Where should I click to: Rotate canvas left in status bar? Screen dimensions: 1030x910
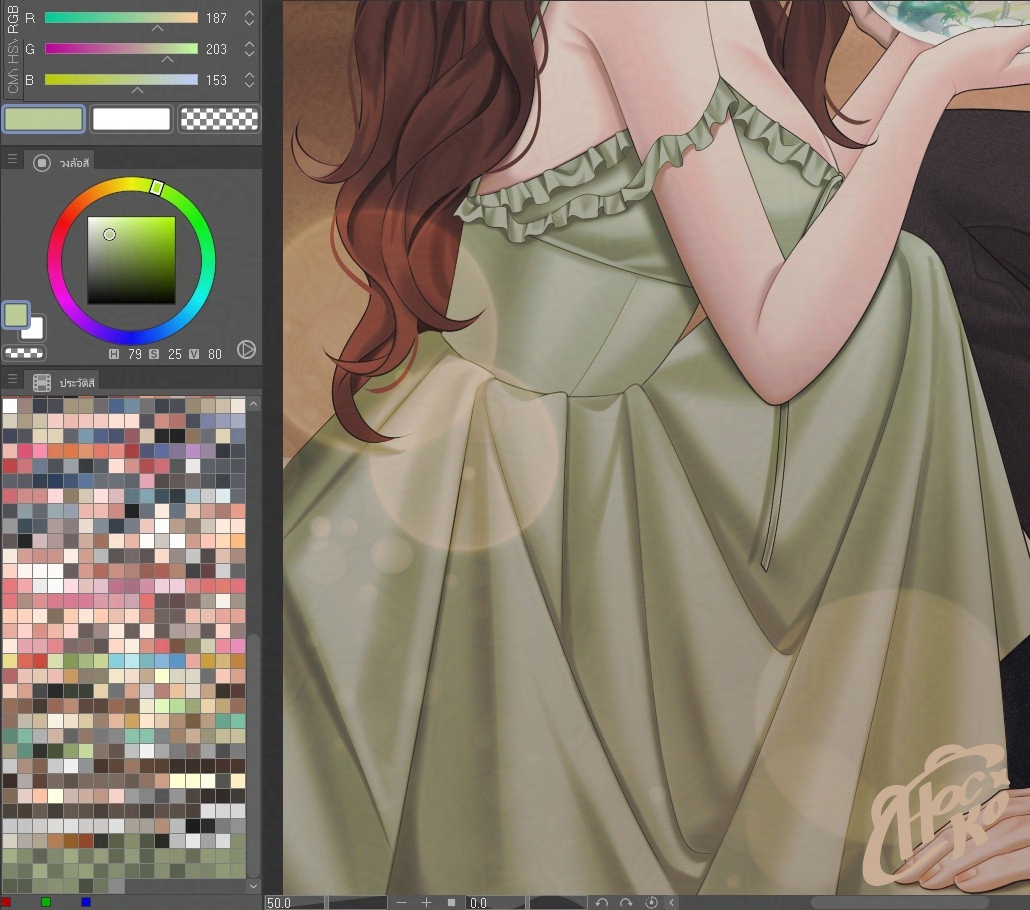point(601,902)
